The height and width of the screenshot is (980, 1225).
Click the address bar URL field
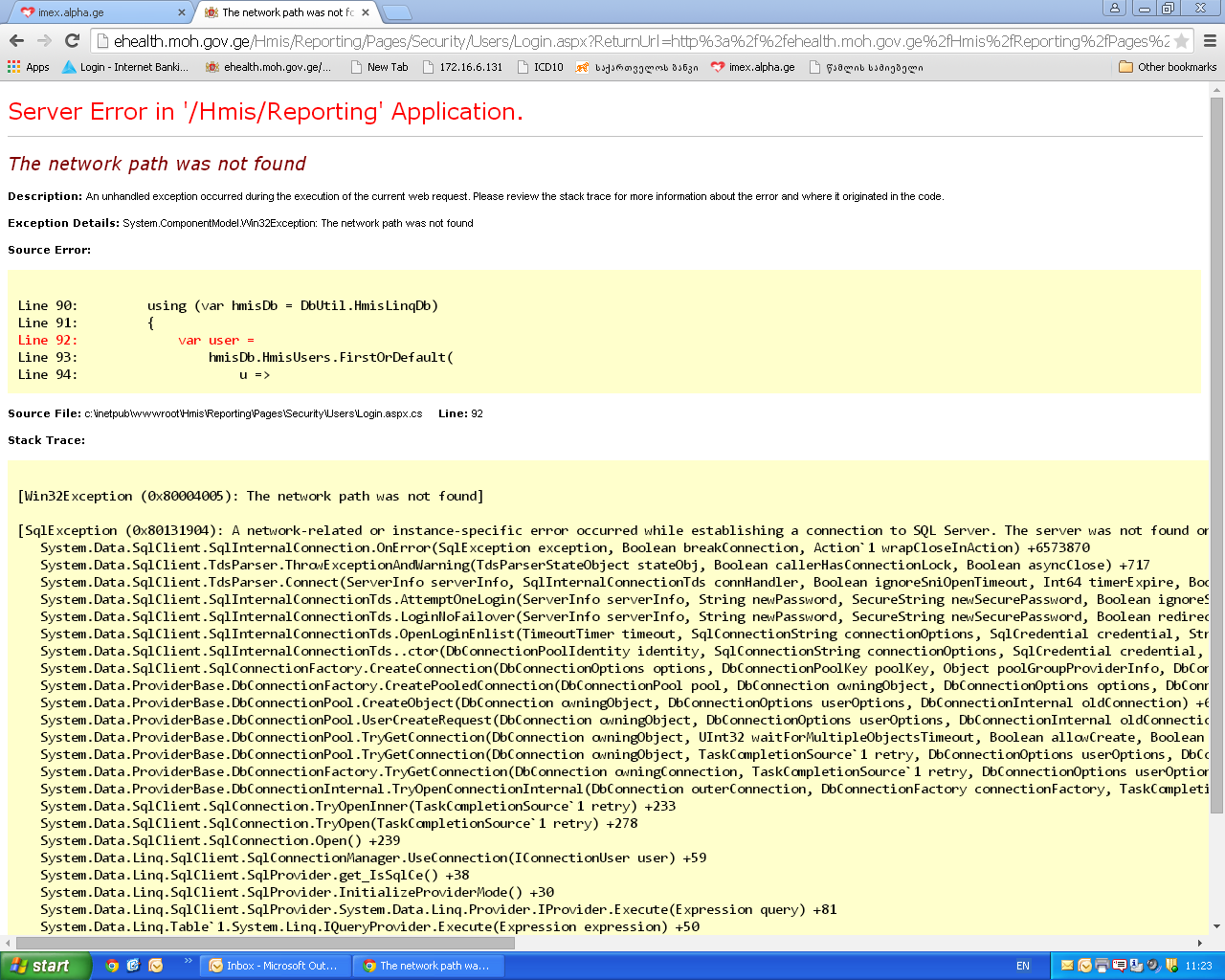pyautogui.click(x=632, y=41)
